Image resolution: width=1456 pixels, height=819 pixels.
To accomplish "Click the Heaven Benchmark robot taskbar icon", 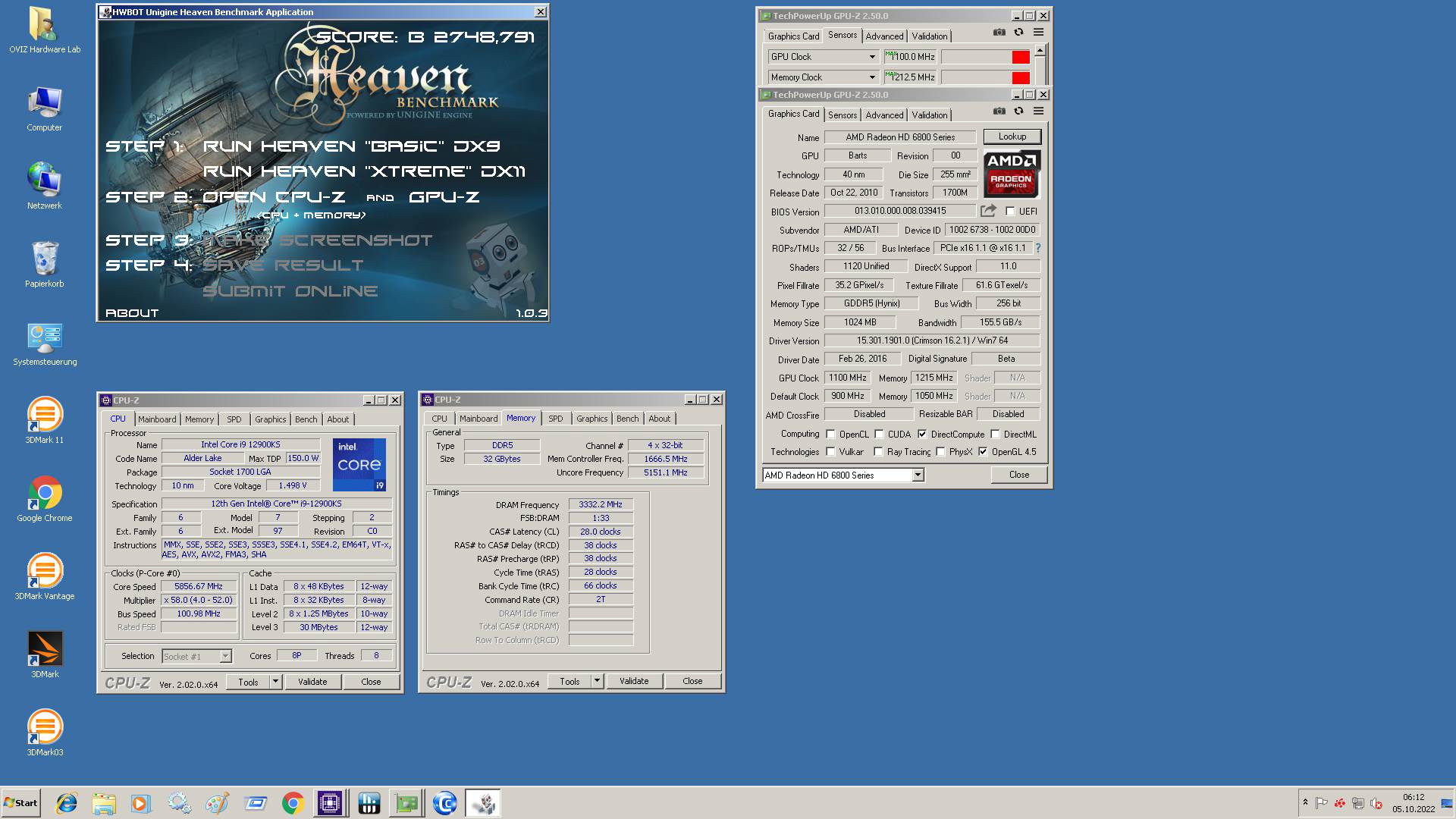I will click(x=482, y=803).
